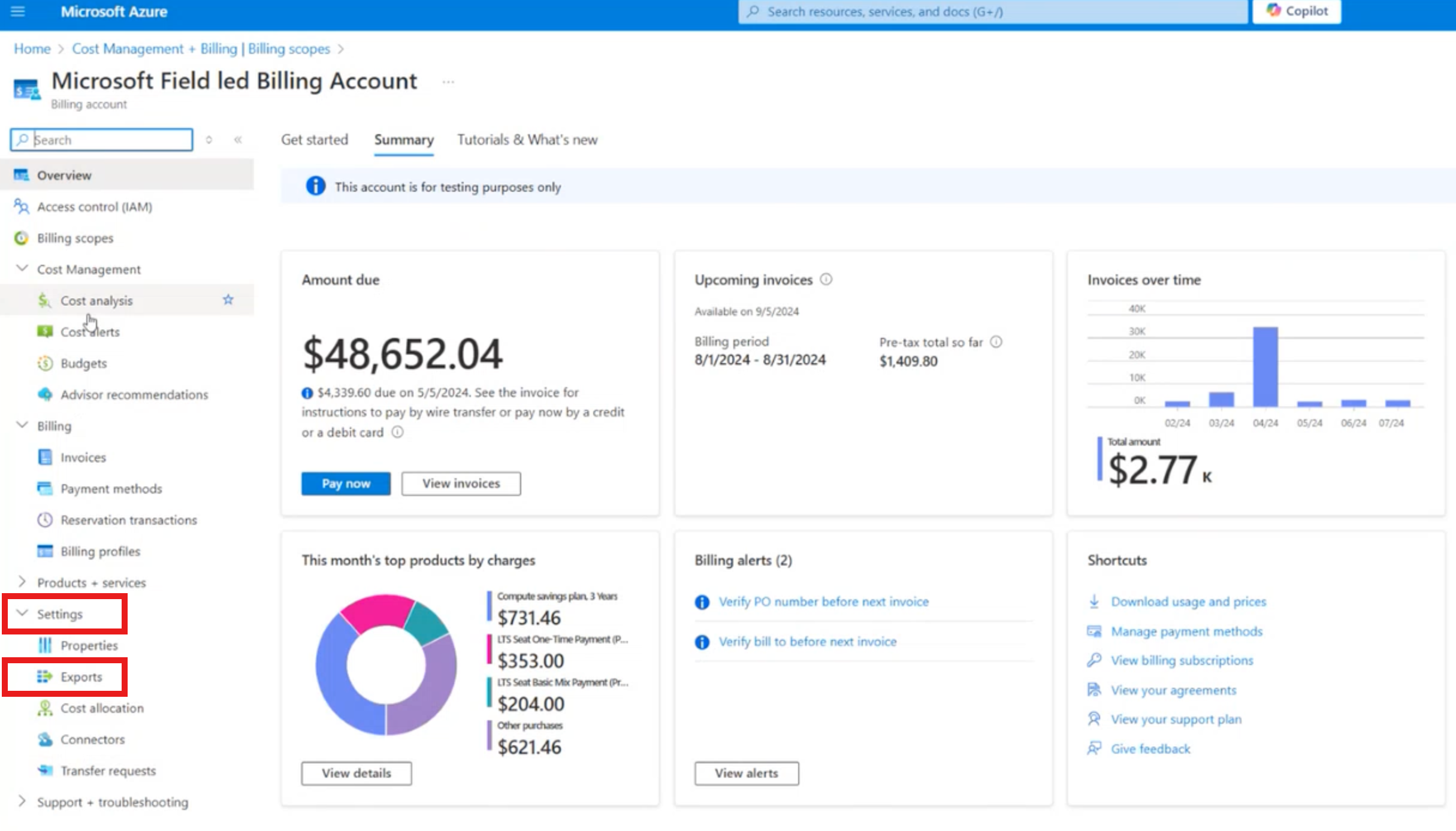
Task: Click the Advisor recommendations icon
Action: click(x=45, y=394)
